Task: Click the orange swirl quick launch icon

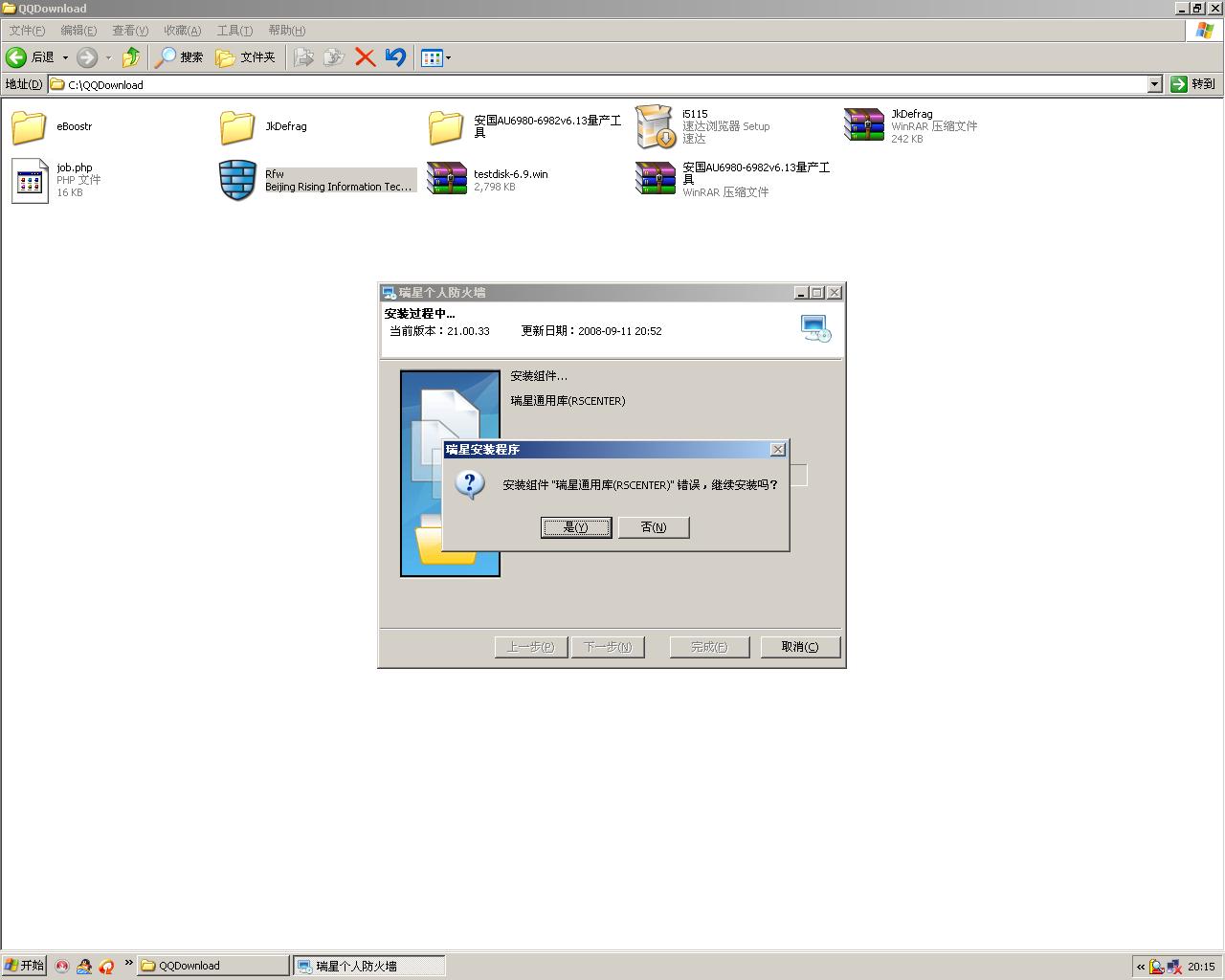Action: 106,967
